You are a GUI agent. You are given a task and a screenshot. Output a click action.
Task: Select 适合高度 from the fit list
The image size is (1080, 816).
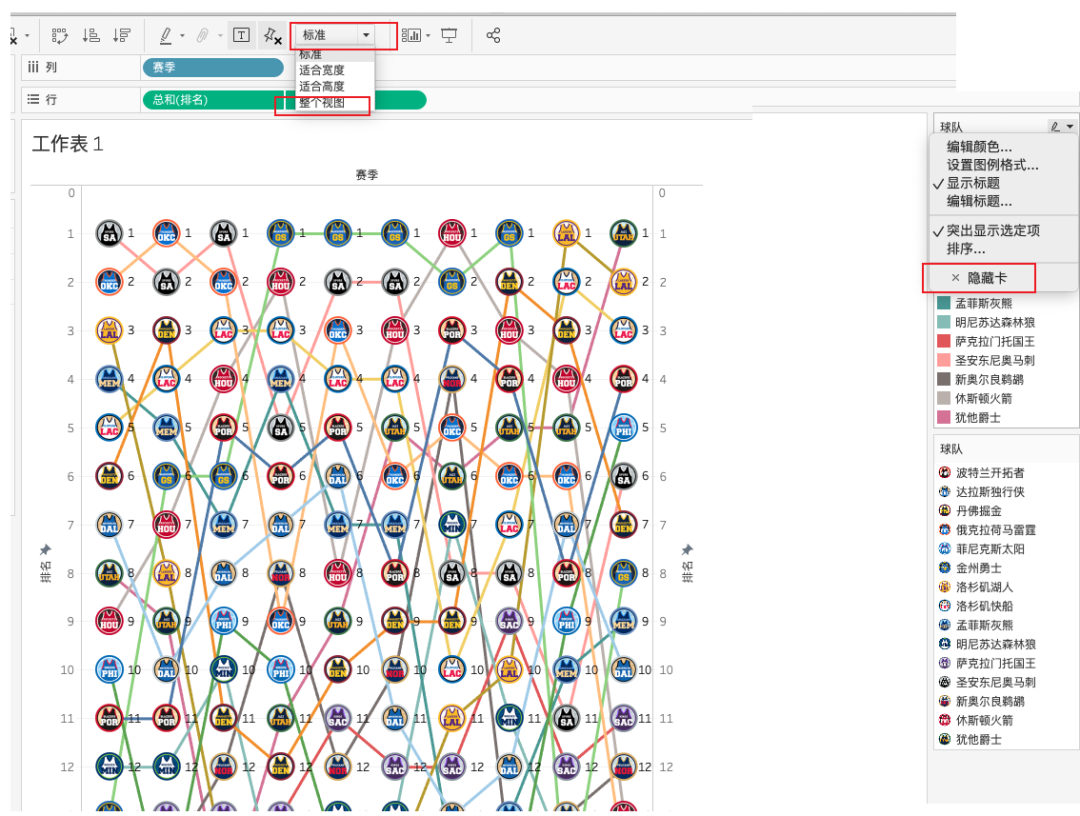click(322, 86)
